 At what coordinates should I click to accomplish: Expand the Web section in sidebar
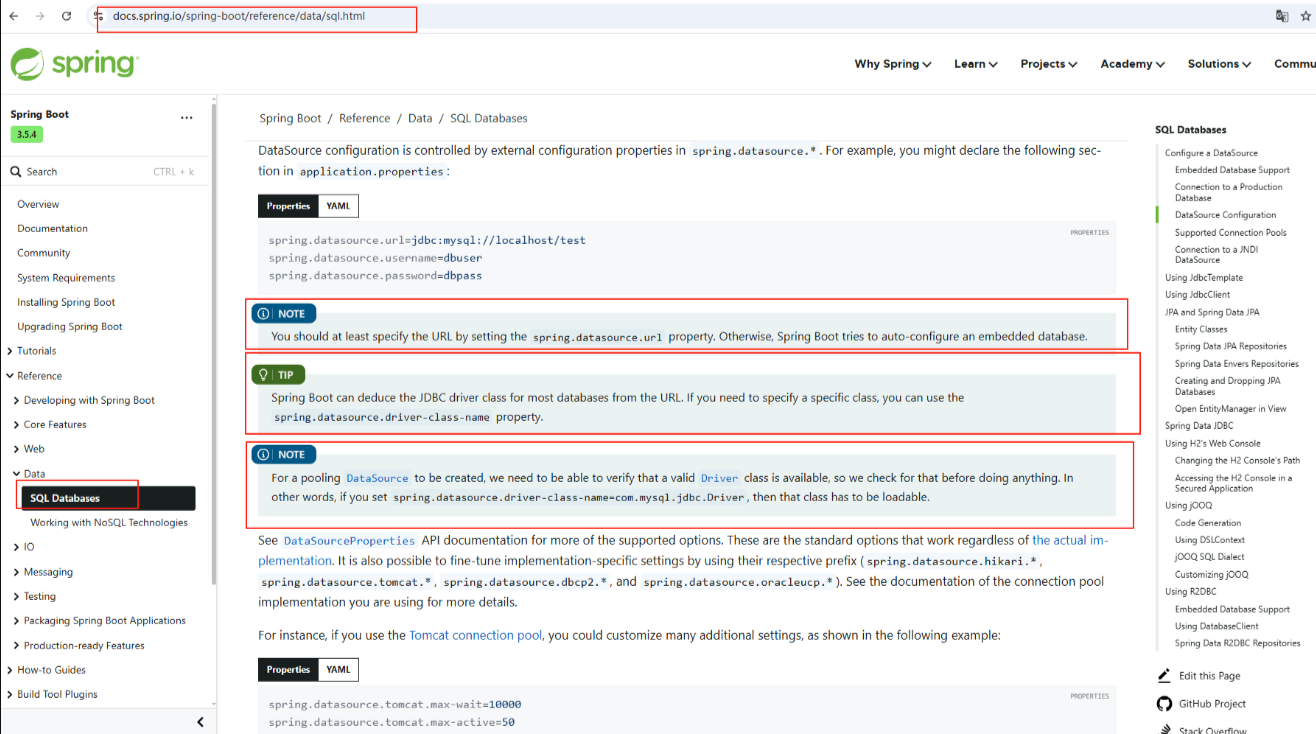point(17,449)
